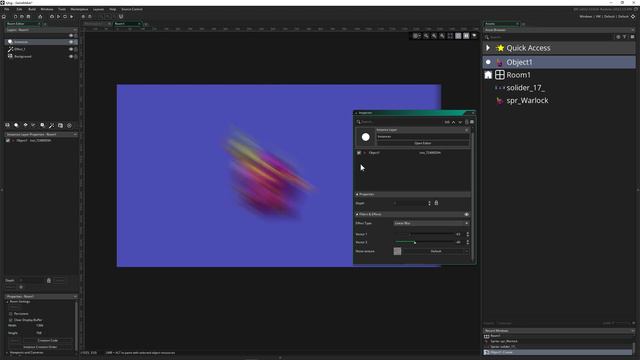Image resolution: width=640 pixels, height=360 pixels.
Task: Click Create Asset Layer icon below layers
Action: click(42, 125)
